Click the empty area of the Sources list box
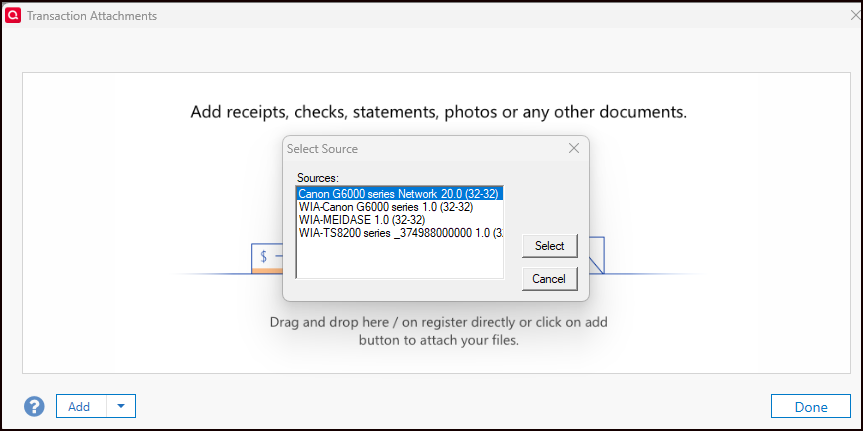Viewport: 863px width, 431px height. tap(400, 259)
